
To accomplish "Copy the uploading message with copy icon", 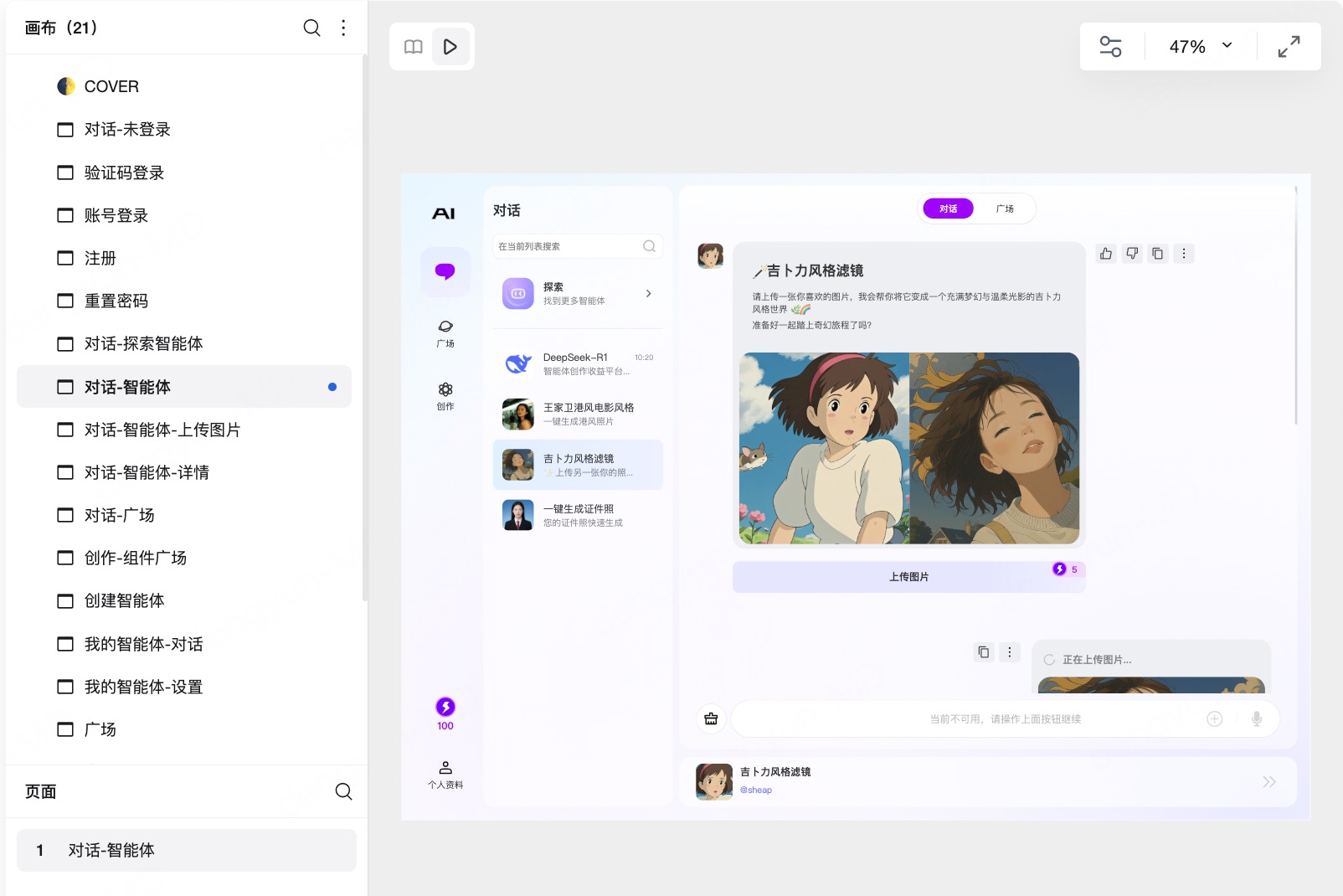I will (984, 651).
